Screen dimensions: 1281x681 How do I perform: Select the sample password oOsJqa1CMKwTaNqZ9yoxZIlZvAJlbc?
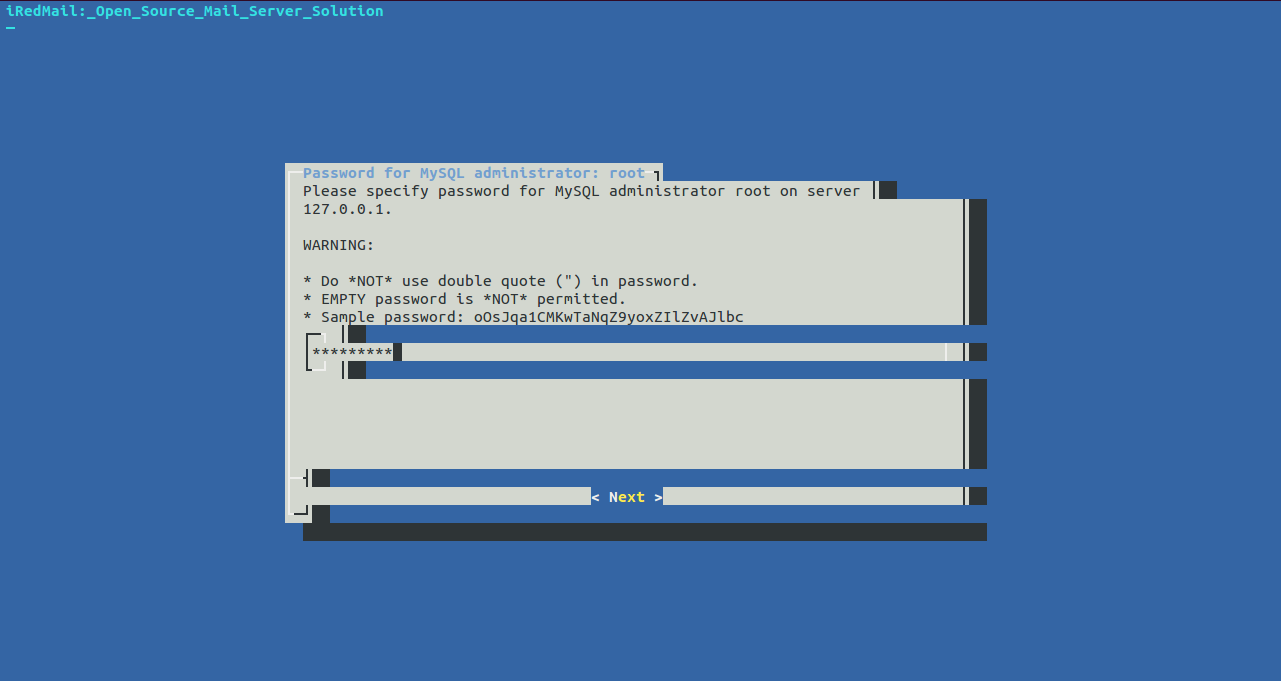click(609, 317)
